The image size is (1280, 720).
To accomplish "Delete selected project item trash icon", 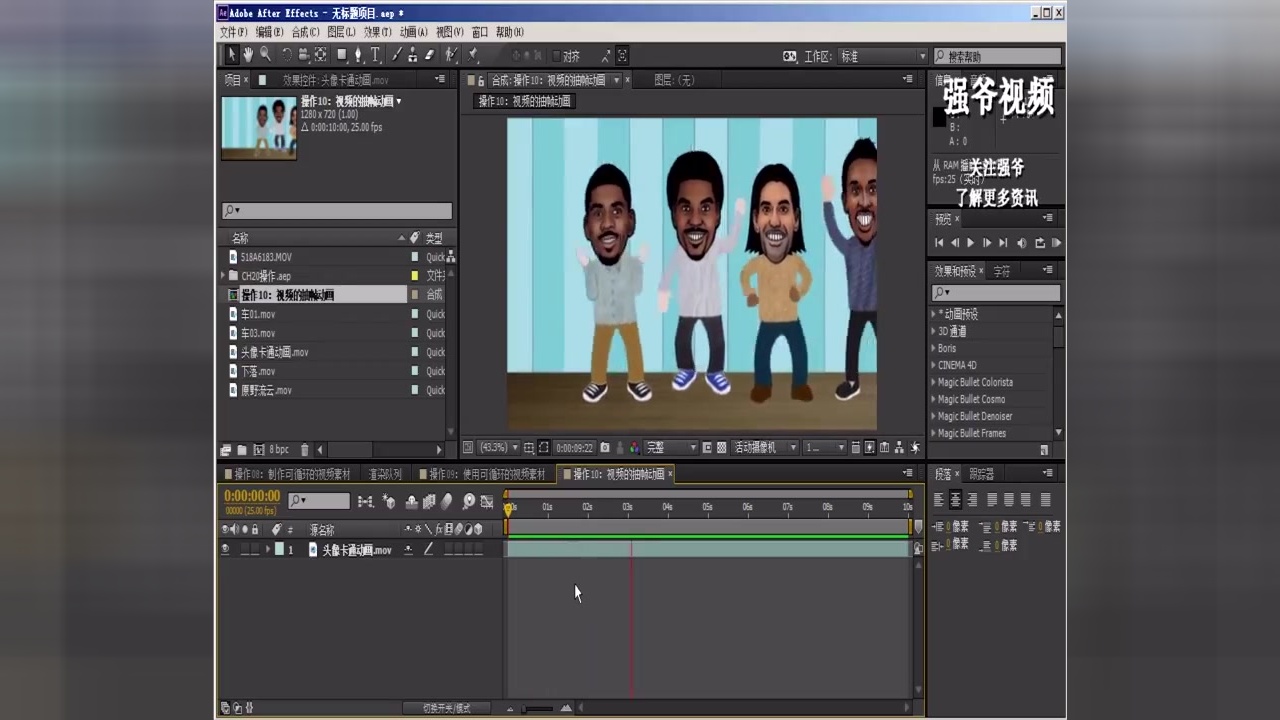I will tap(305, 450).
